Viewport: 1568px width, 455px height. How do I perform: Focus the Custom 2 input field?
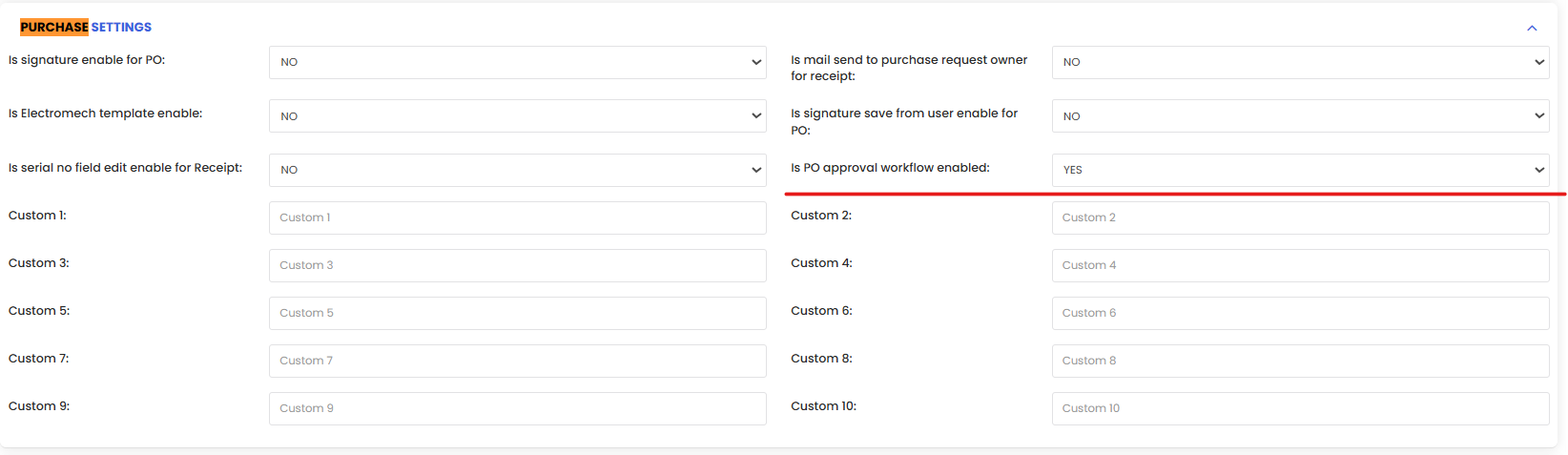tap(1300, 217)
